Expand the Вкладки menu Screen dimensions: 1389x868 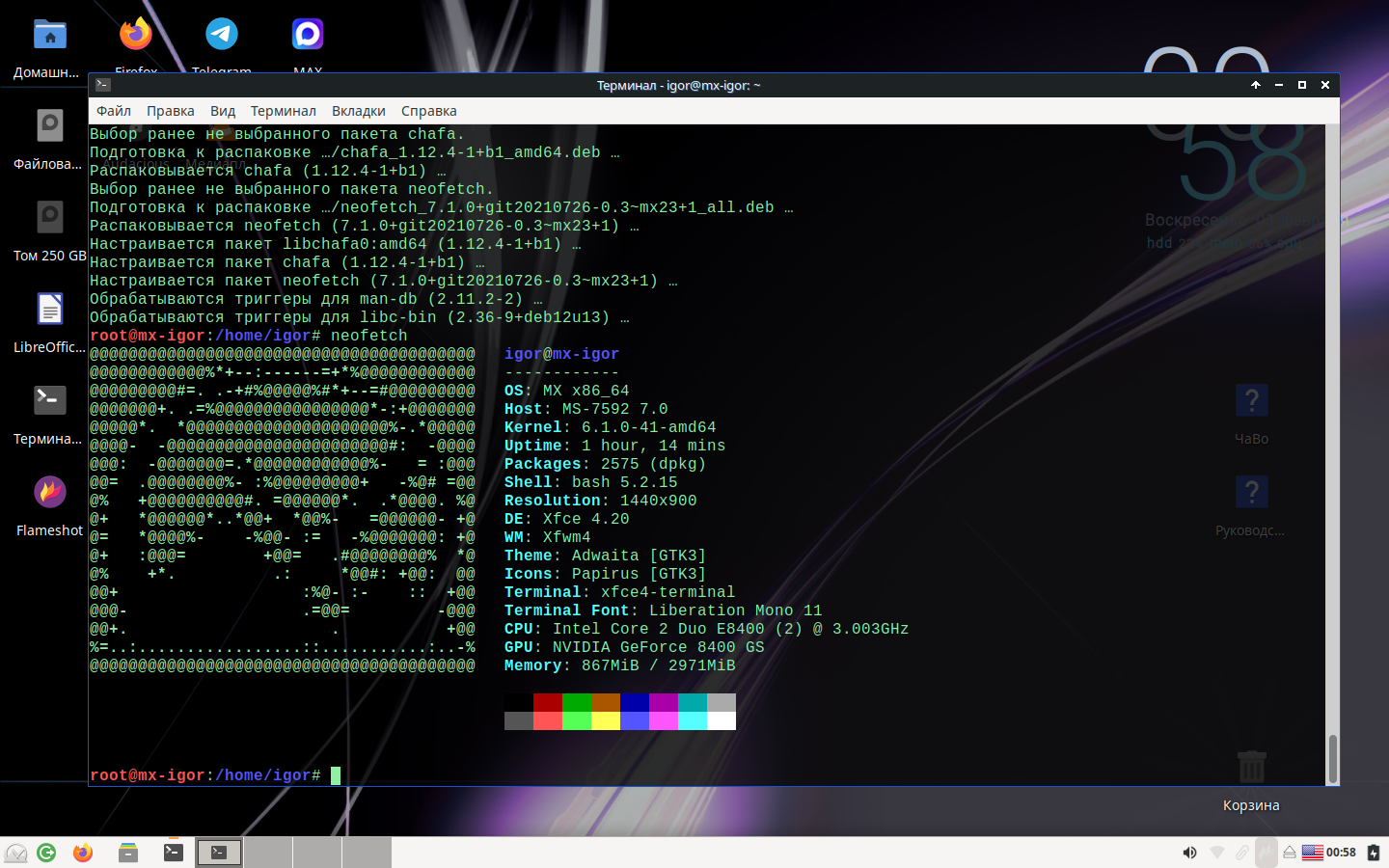[358, 111]
